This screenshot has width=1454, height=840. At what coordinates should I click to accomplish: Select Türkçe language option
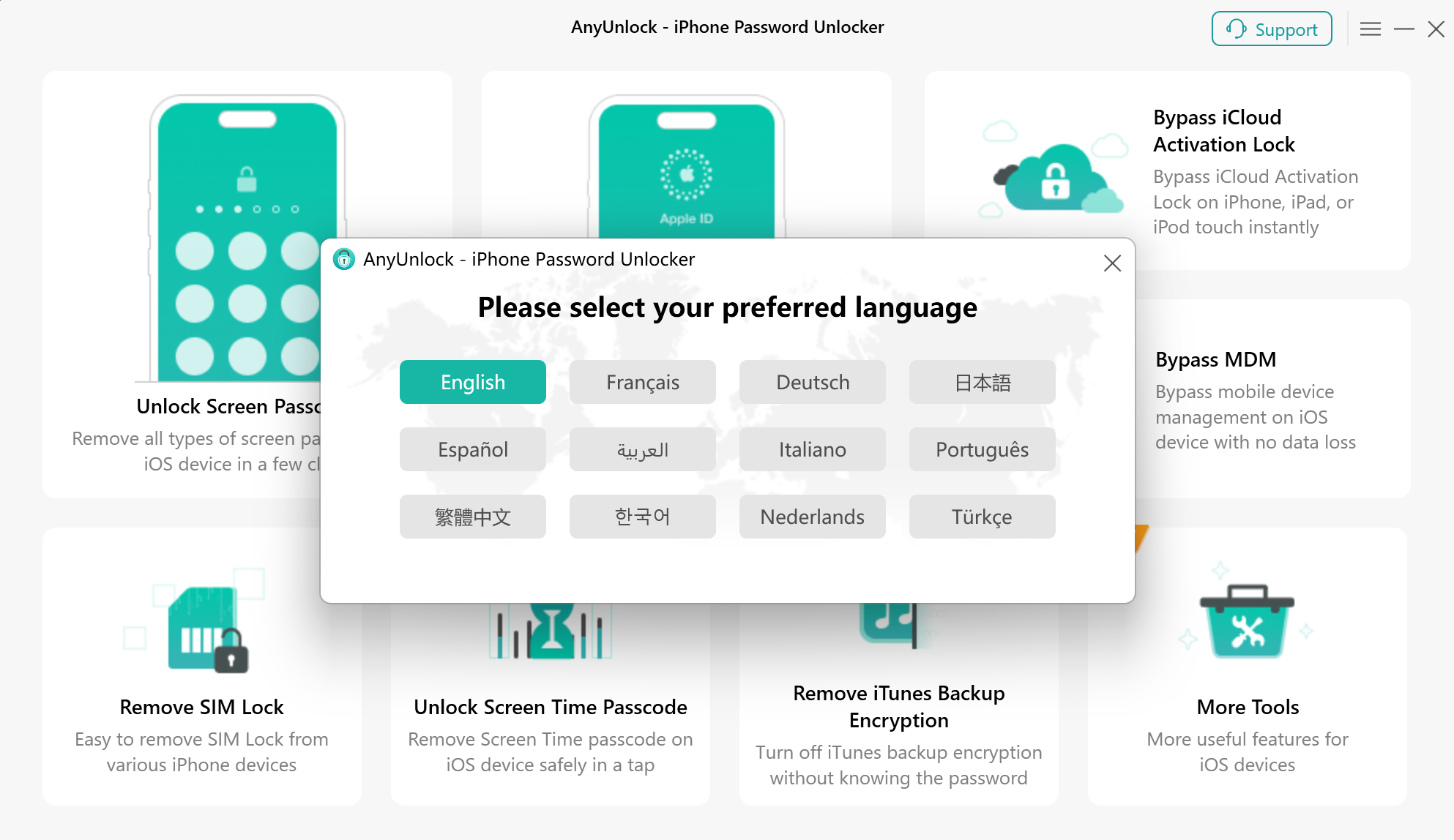point(981,515)
